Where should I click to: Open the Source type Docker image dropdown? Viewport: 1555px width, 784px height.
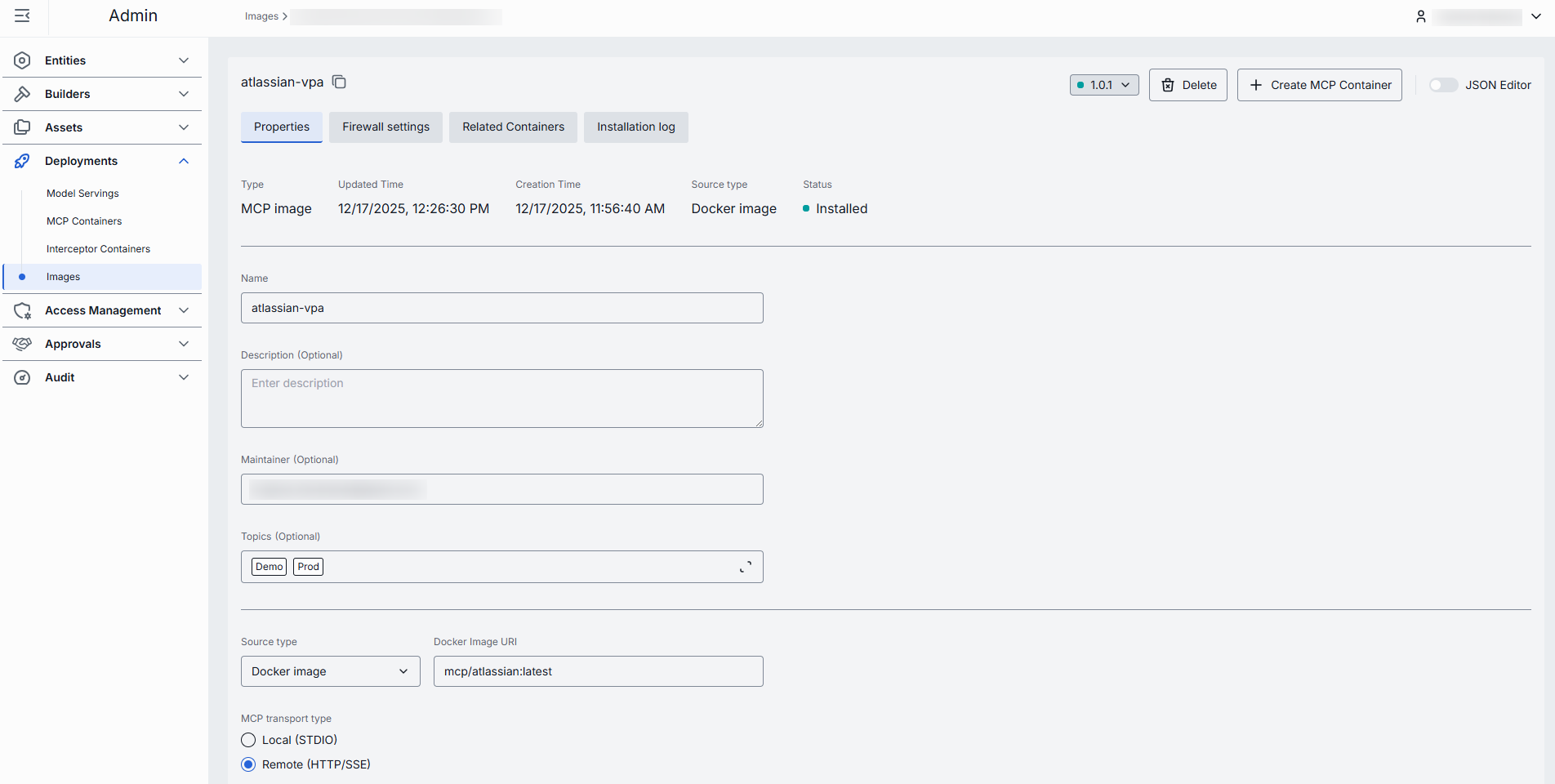point(330,671)
